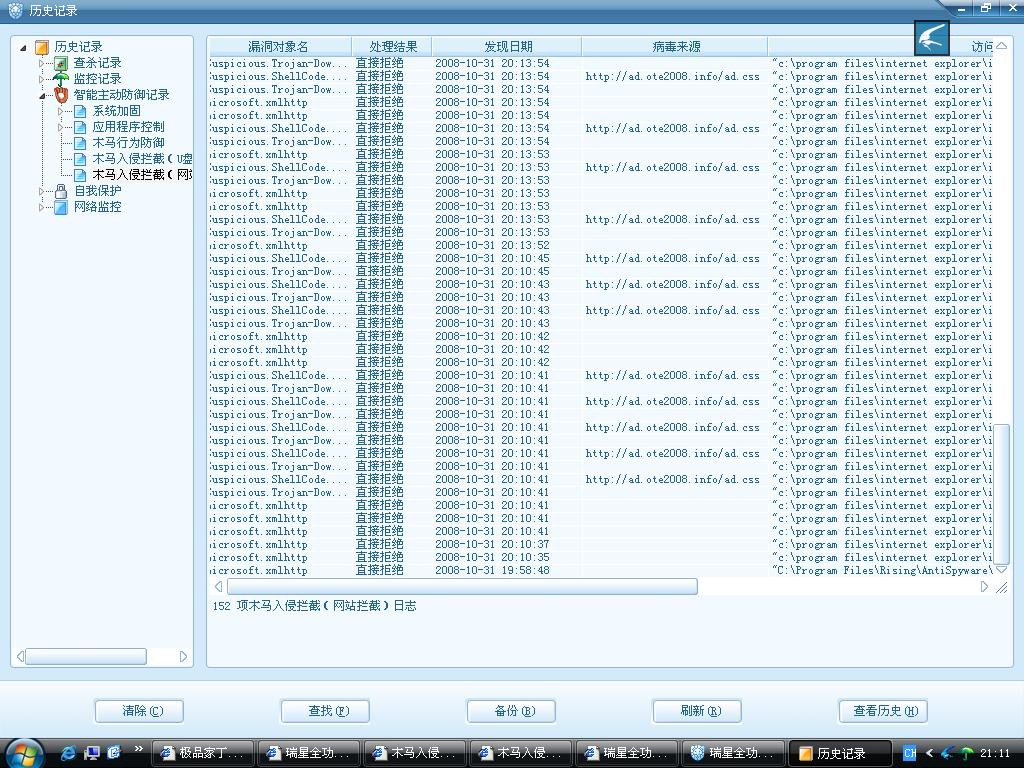Expand the quick launch overflow chevron
This screenshot has width=1024, height=768.
(138, 749)
